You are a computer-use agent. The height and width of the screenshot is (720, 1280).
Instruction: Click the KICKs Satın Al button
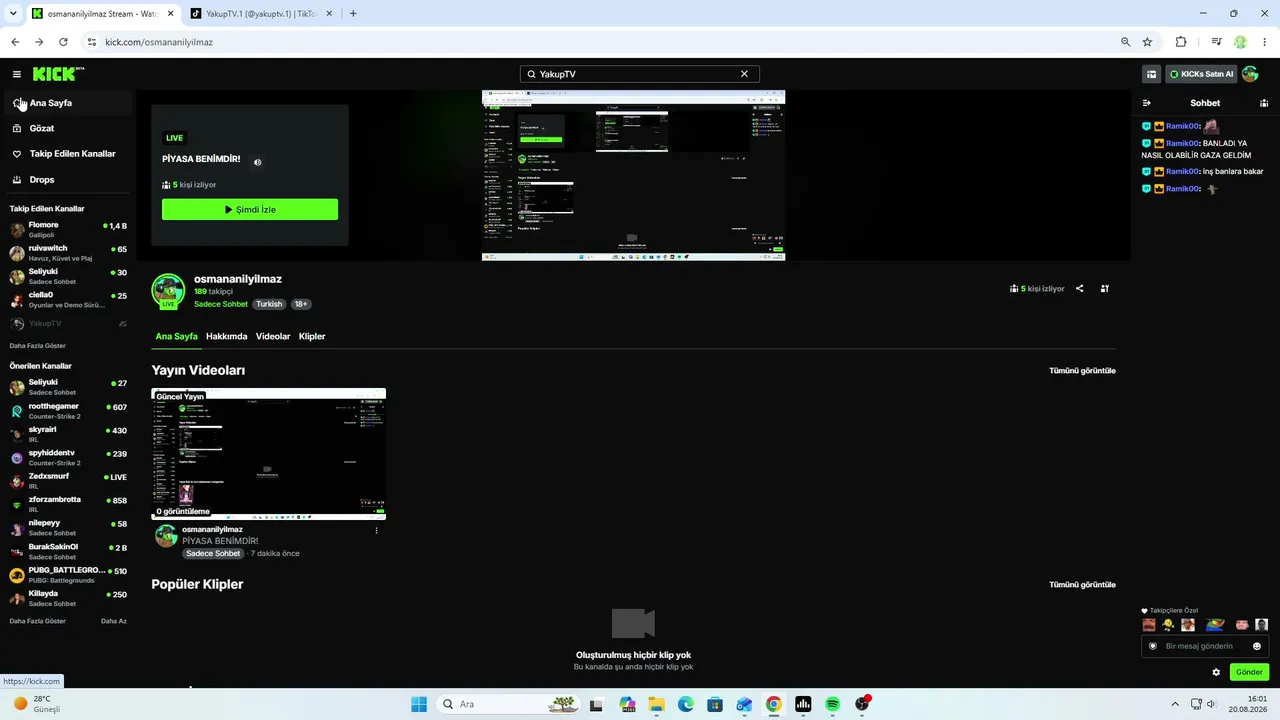point(1201,74)
